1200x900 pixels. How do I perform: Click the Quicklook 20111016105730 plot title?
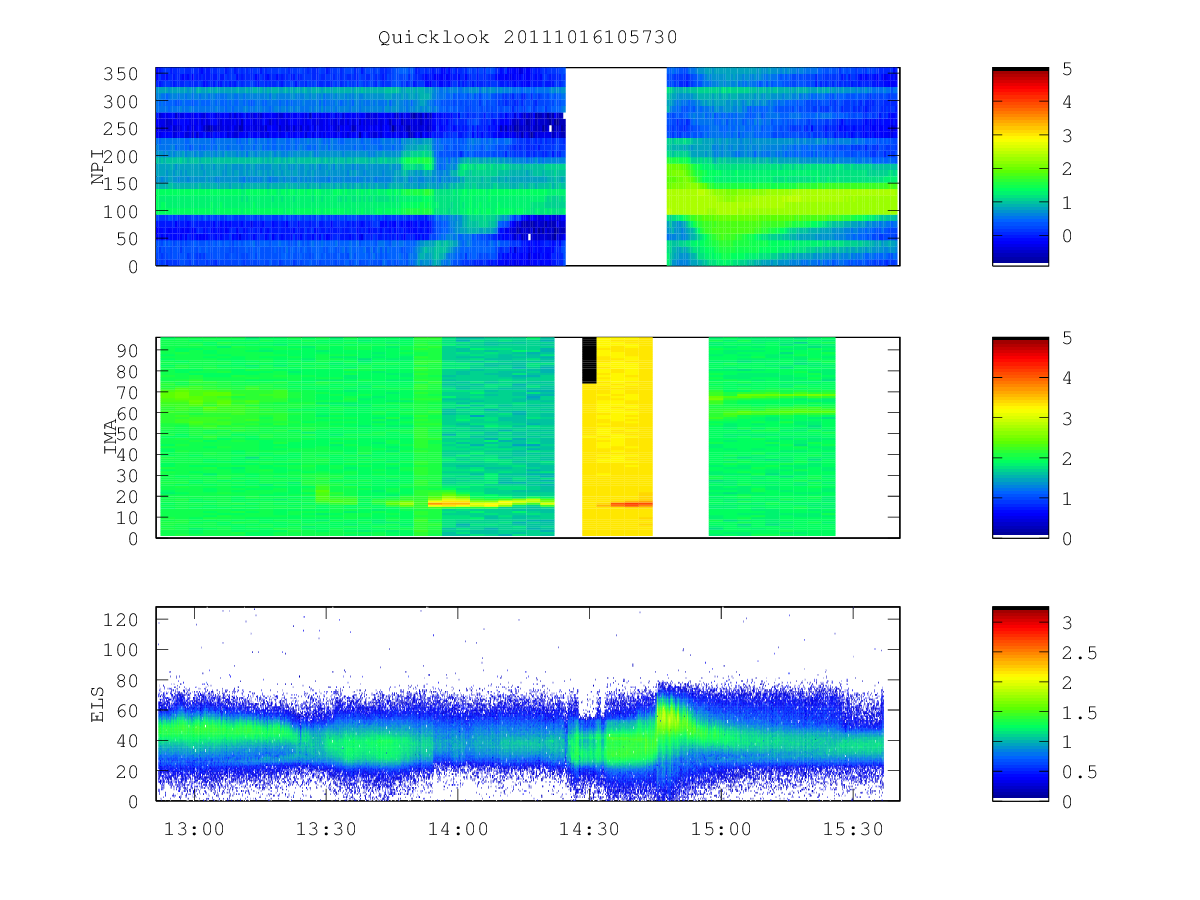click(528, 38)
